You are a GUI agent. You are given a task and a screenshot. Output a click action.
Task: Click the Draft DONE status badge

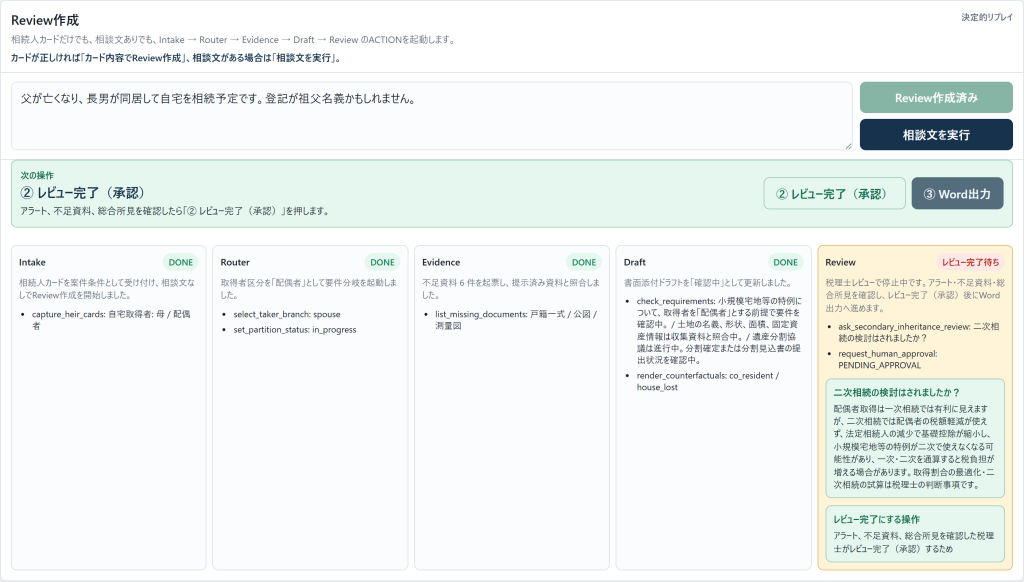[786, 263]
